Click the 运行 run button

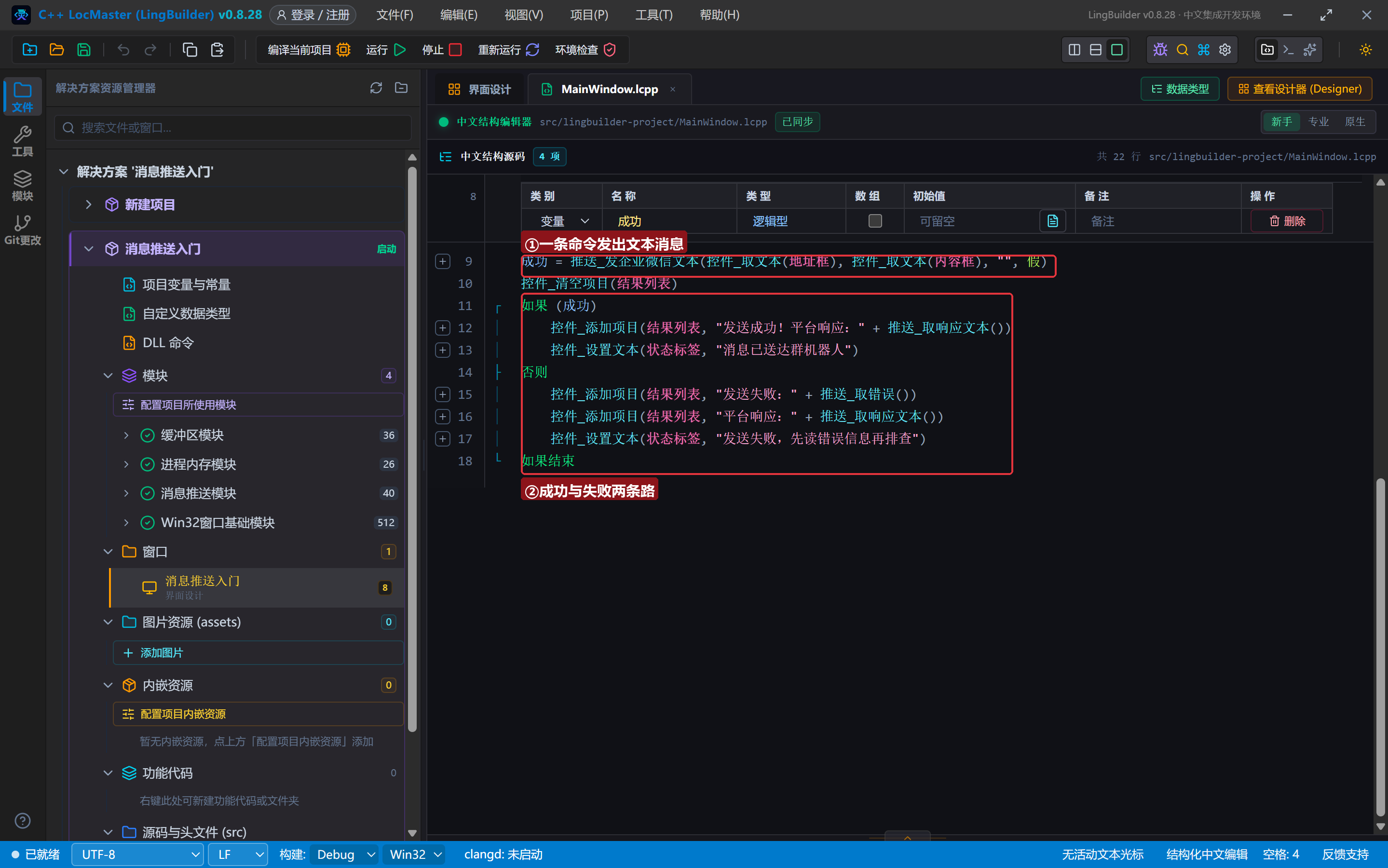tap(386, 50)
